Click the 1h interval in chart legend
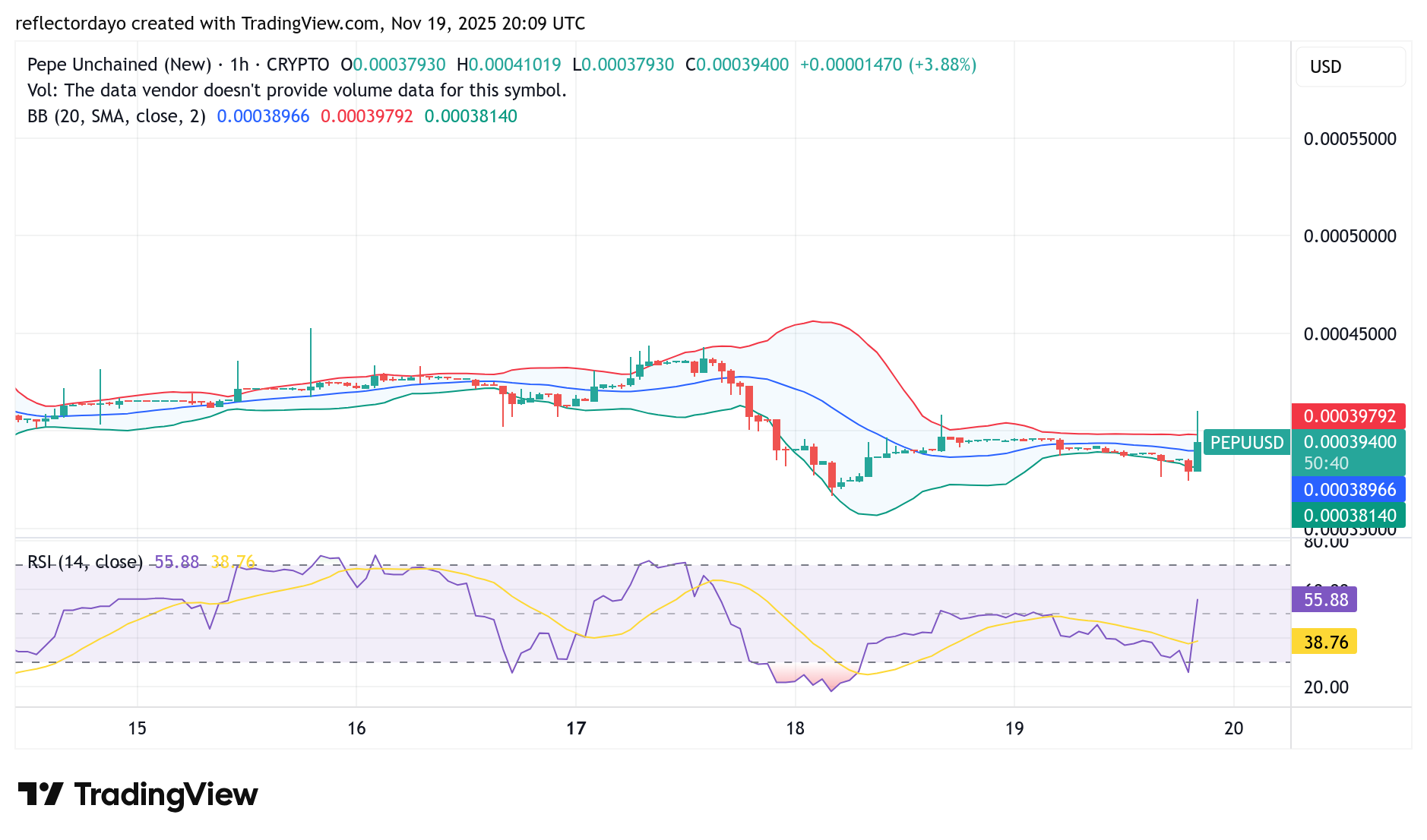The width and height of the screenshot is (1427, 840). [x=239, y=65]
